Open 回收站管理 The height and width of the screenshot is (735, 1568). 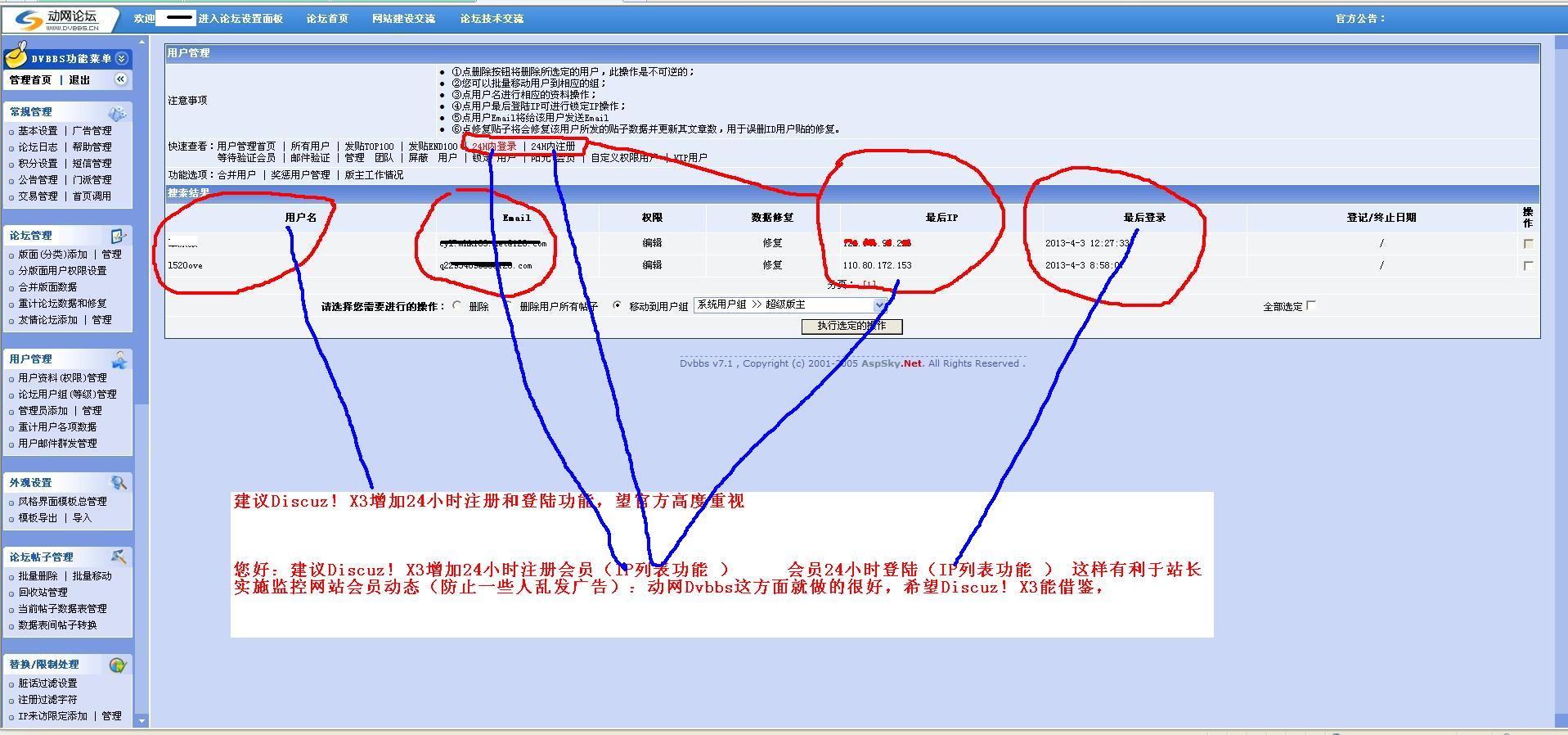[43, 593]
